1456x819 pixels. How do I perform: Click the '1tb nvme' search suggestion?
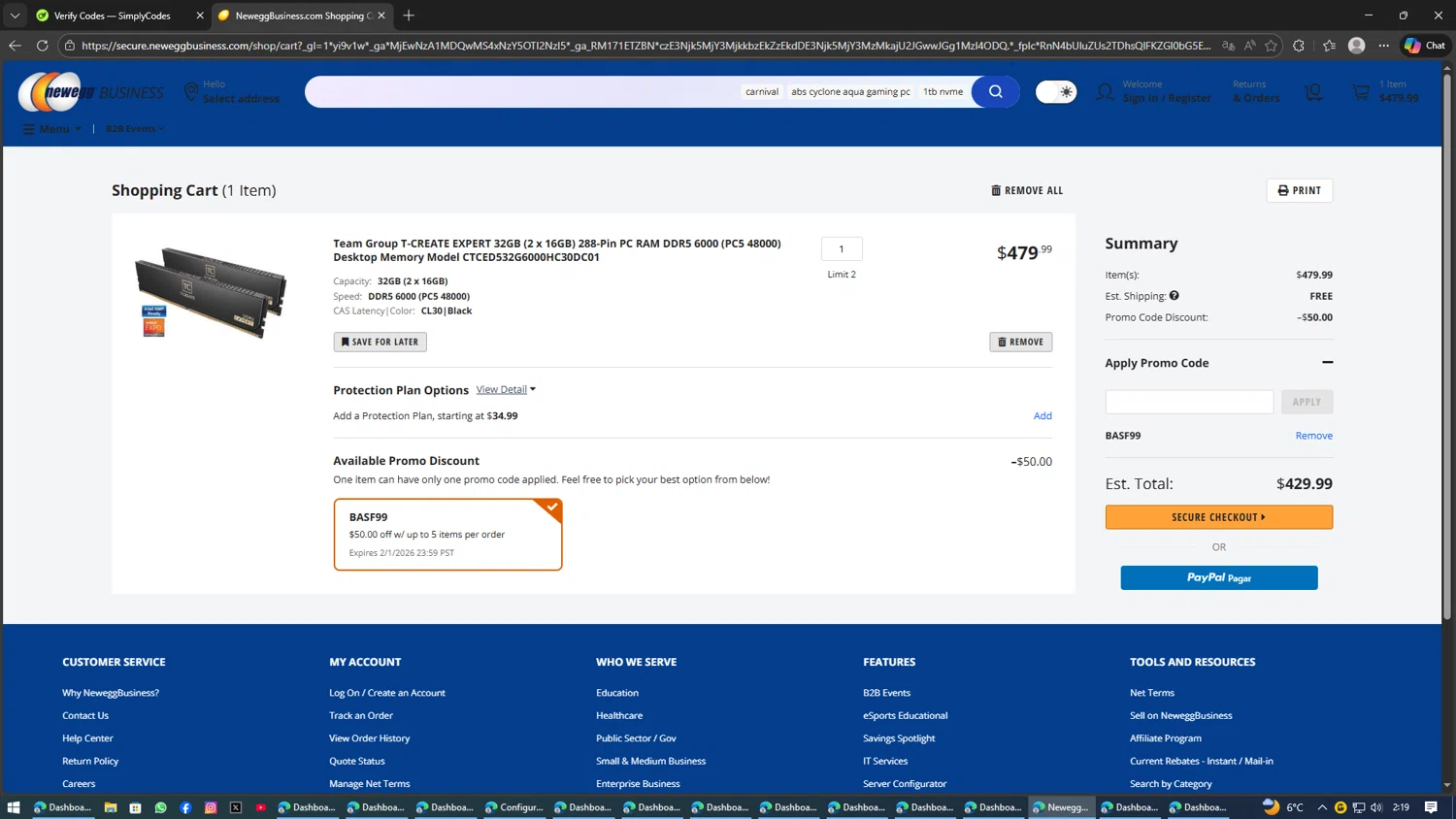(943, 91)
